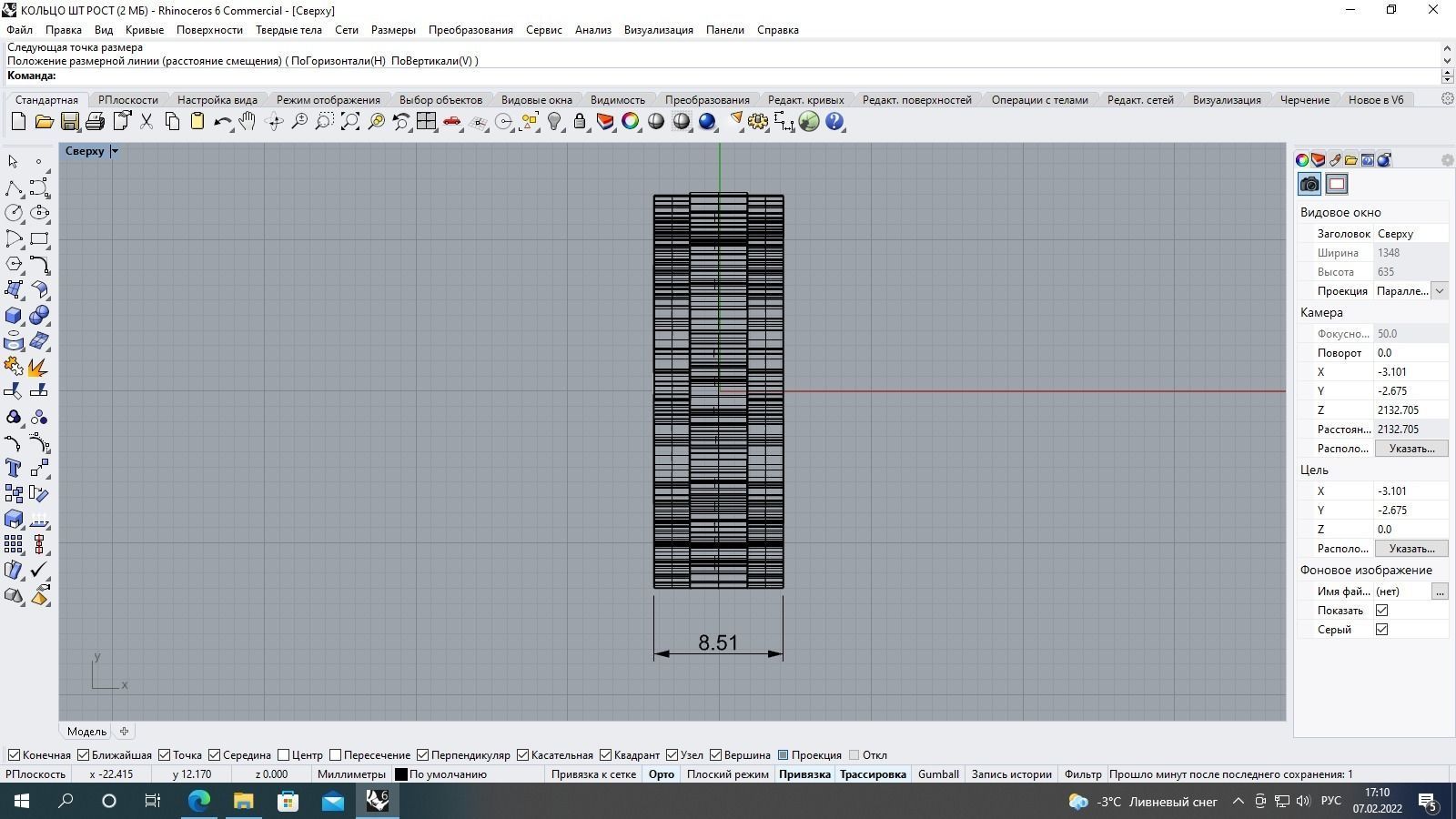1456x819 pixels.
Task: Open the Файл menu
Action: [19, 30]
